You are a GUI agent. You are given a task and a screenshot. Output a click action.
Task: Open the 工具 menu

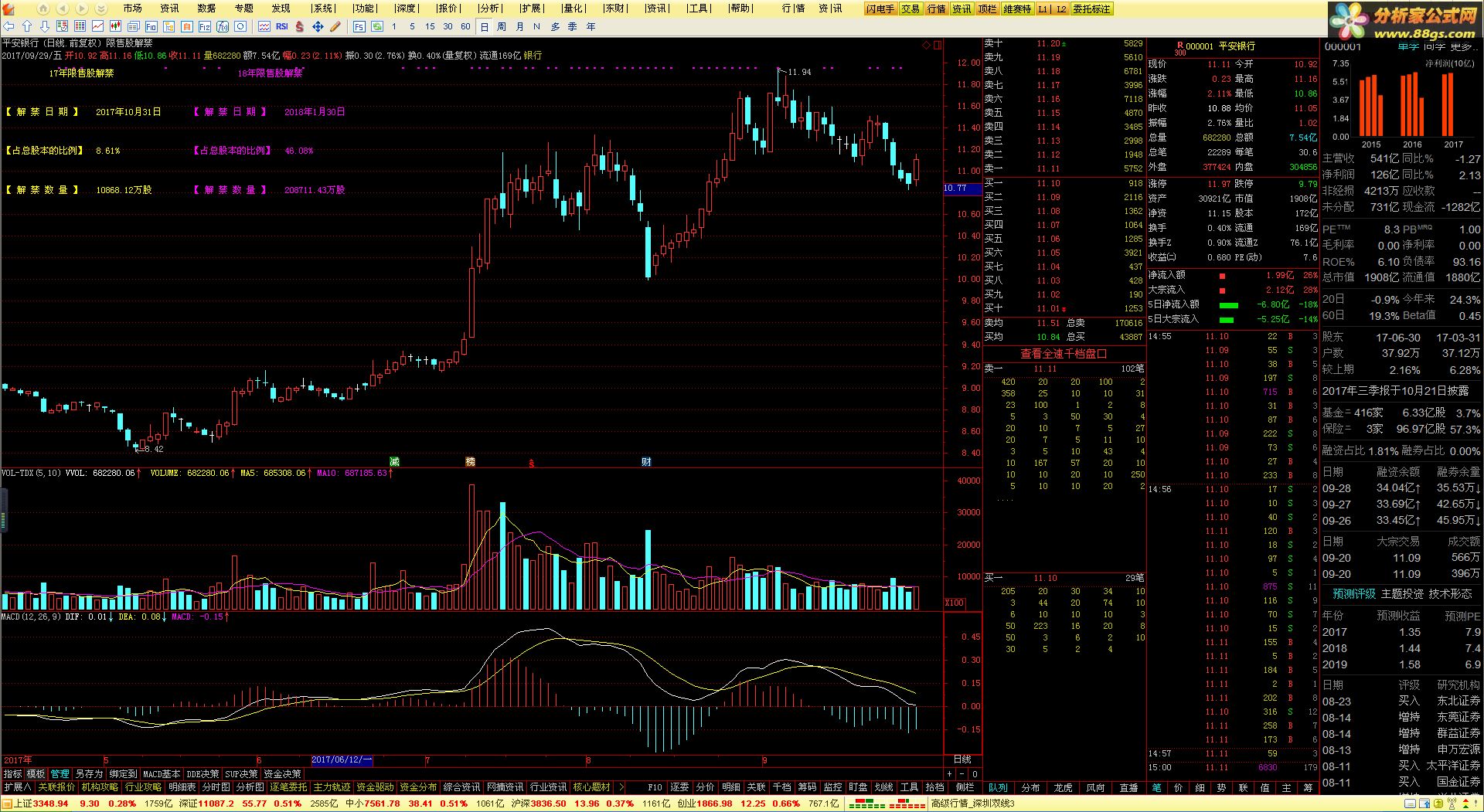[x=699, y=8]
